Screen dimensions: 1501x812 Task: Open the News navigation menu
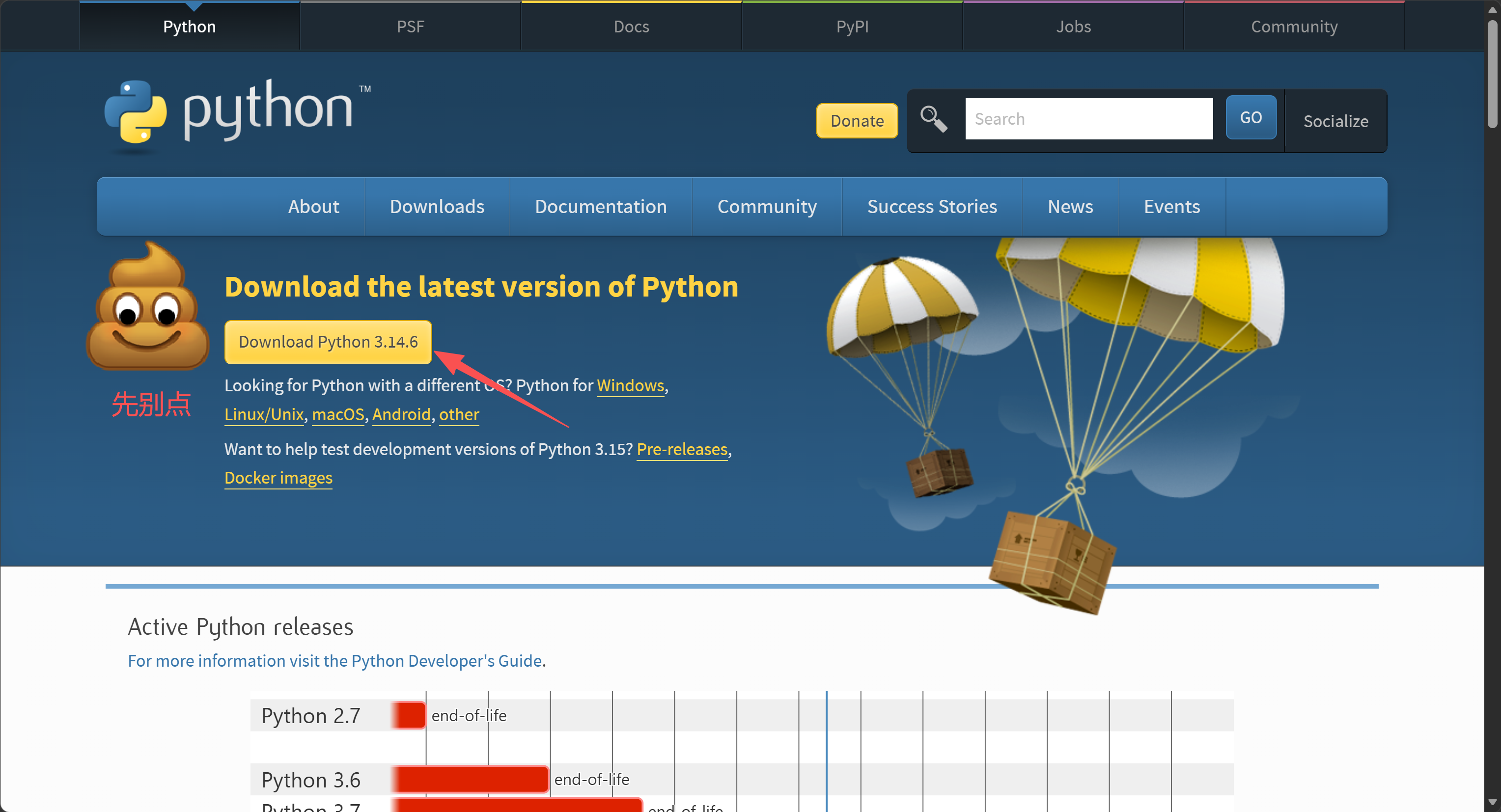1070,206
